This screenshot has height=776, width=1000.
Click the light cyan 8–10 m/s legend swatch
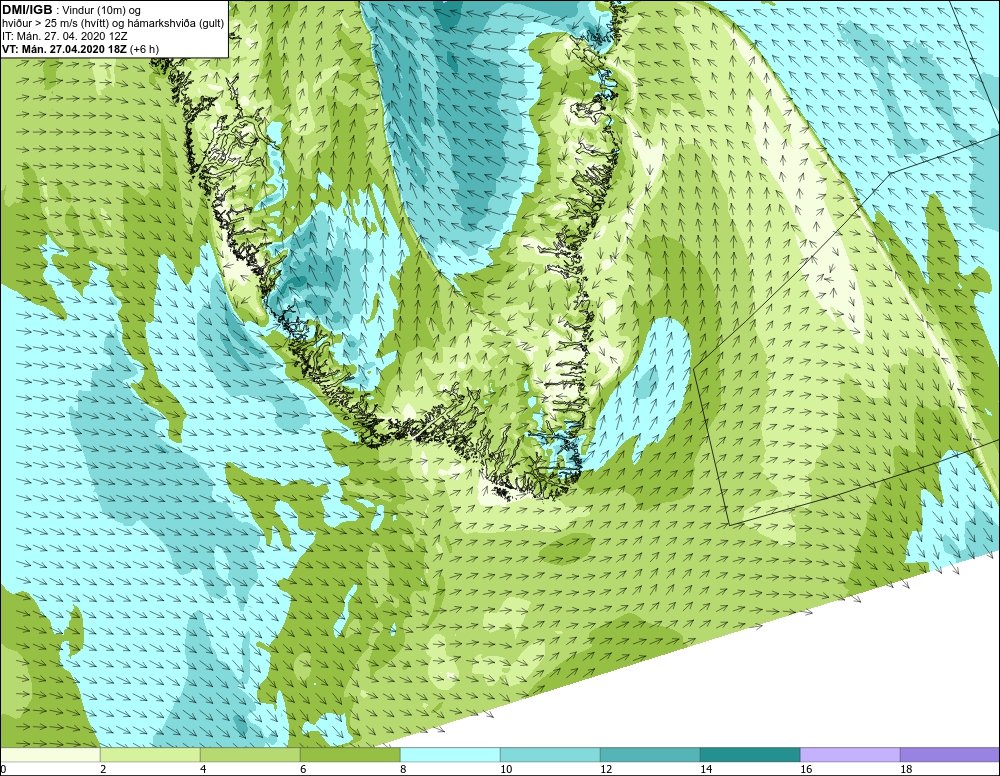(450, 755)
